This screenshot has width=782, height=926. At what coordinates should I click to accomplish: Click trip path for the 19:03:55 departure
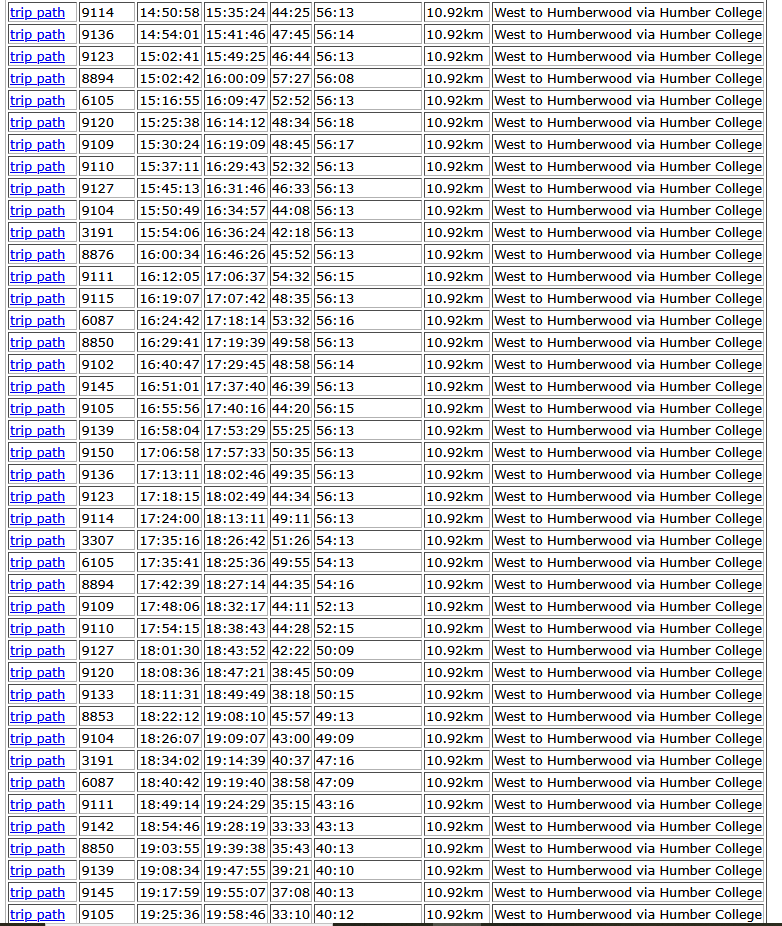37,849
